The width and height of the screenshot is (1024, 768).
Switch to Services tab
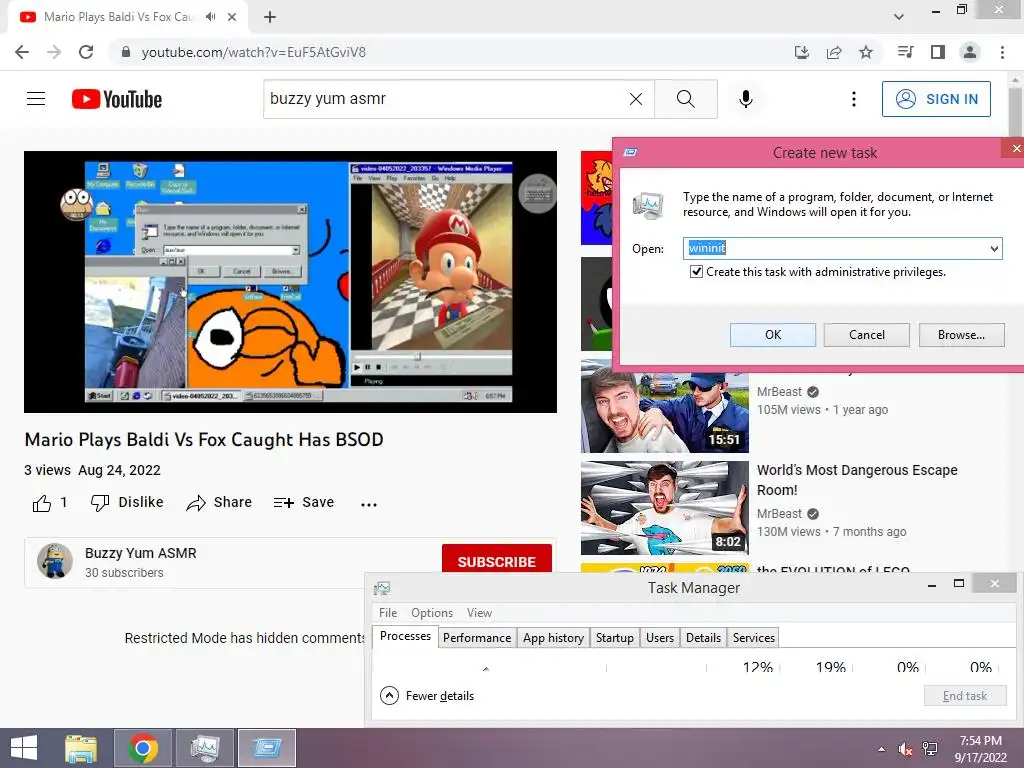click(x=754, y=637)
